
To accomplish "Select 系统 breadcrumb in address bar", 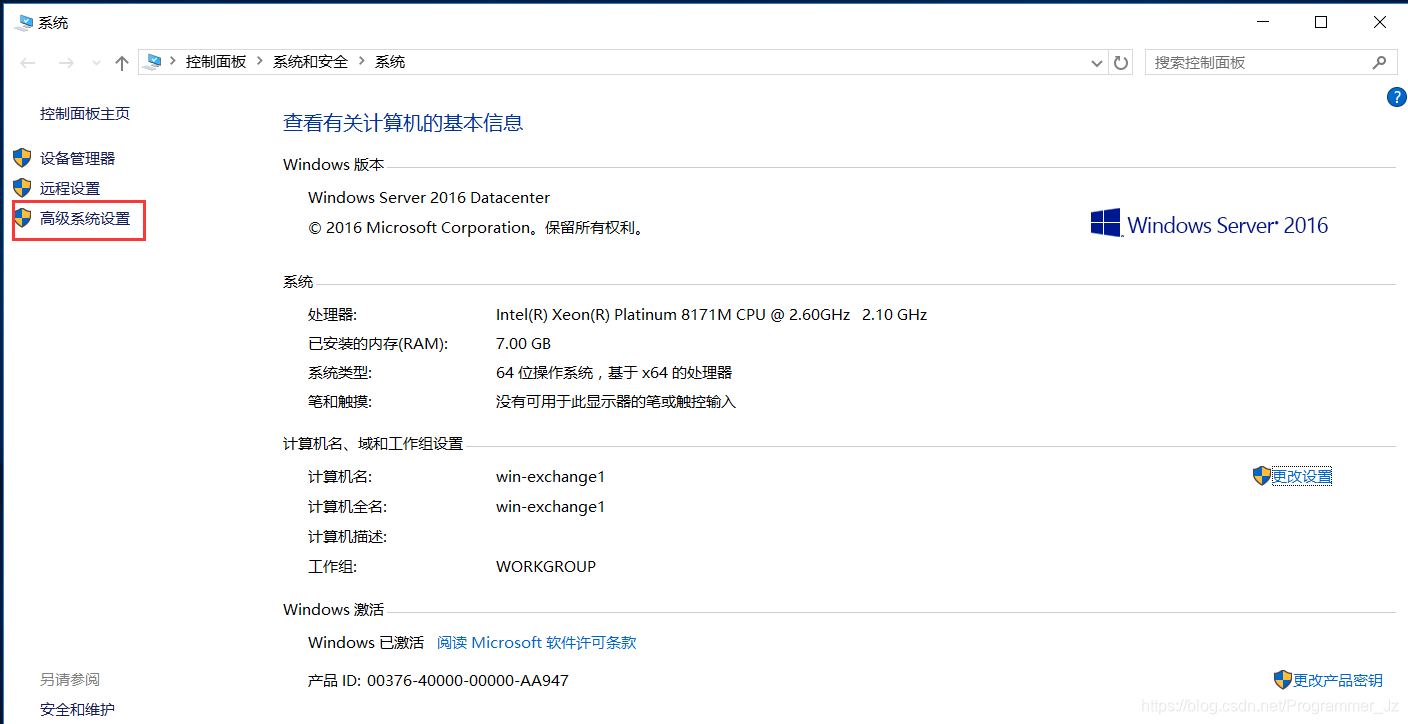I will tap(390, 62).
